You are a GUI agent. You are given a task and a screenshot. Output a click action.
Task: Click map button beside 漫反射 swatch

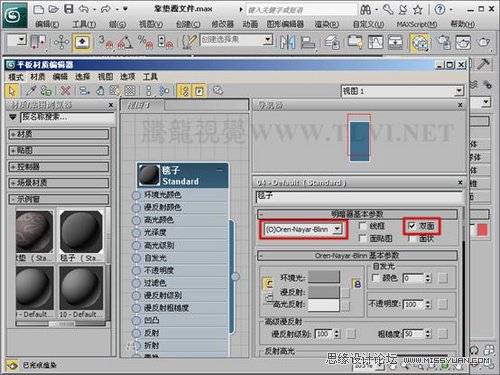346,293
